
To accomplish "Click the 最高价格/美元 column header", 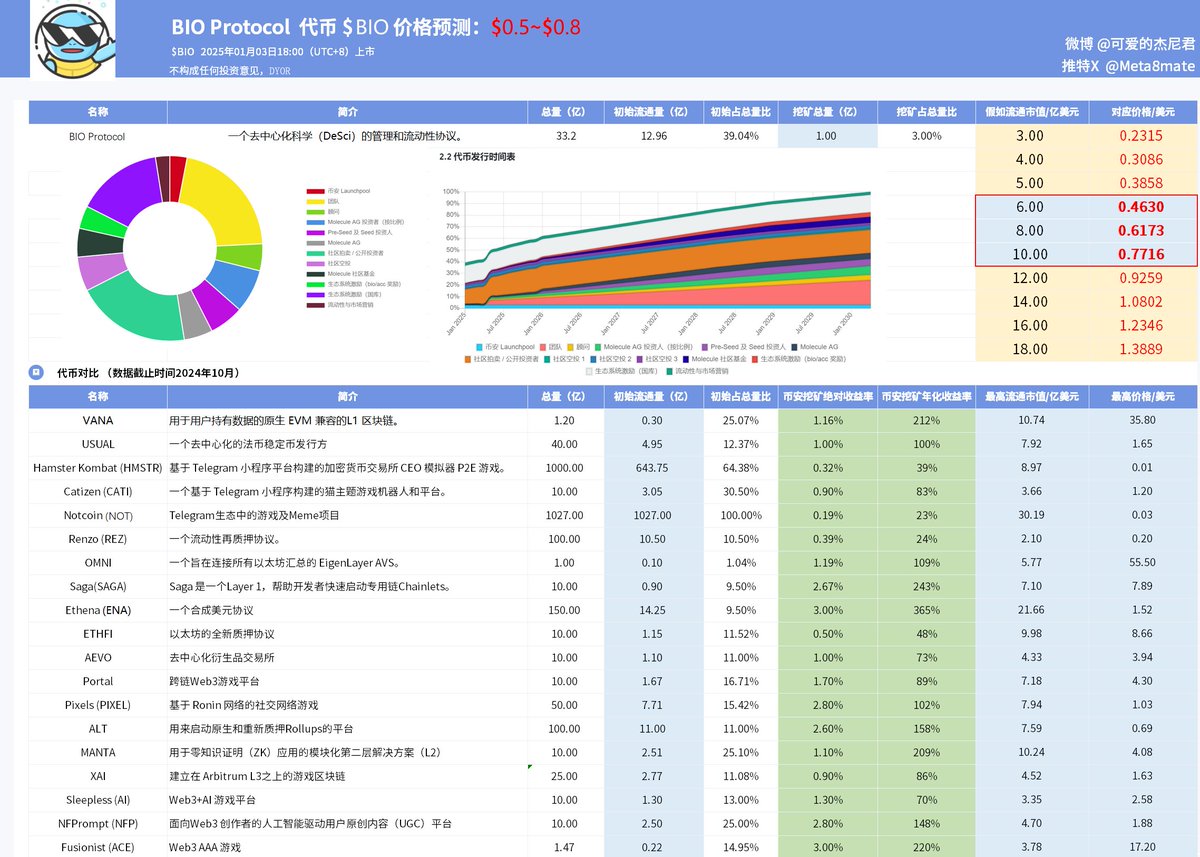I will [x=1141, y=396].
